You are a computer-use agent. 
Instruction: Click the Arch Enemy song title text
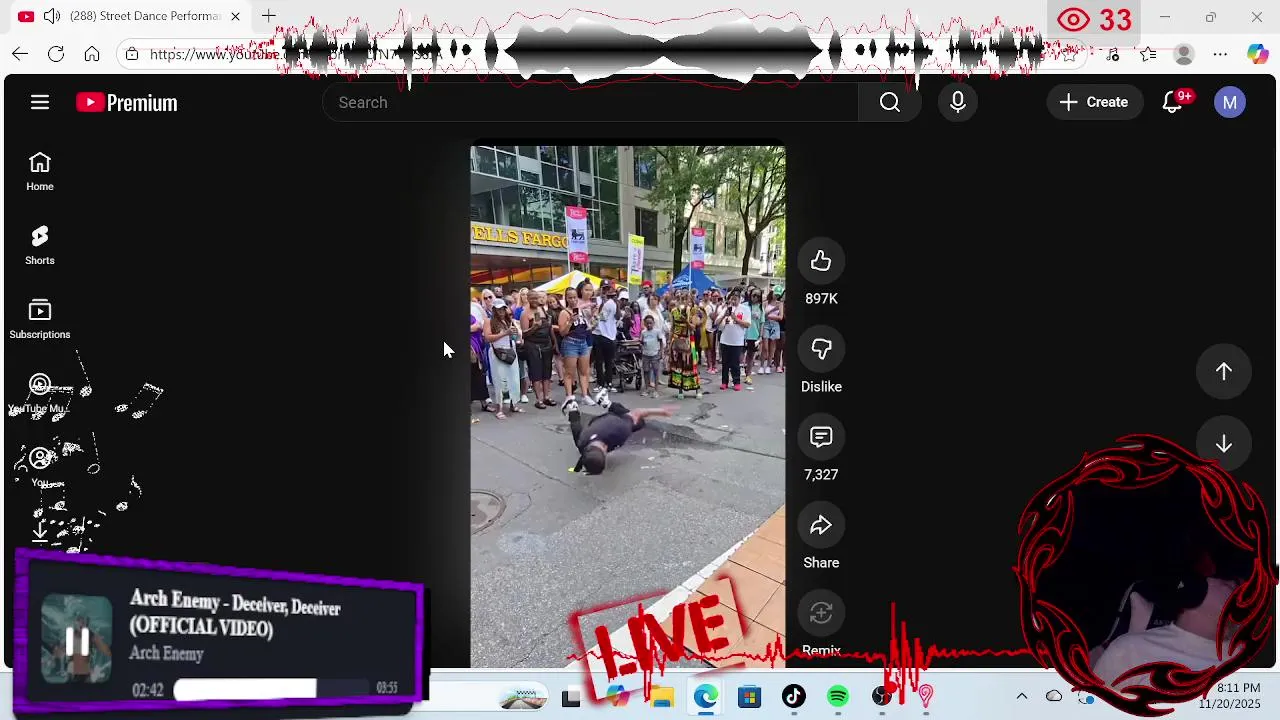tap(235, 613)
